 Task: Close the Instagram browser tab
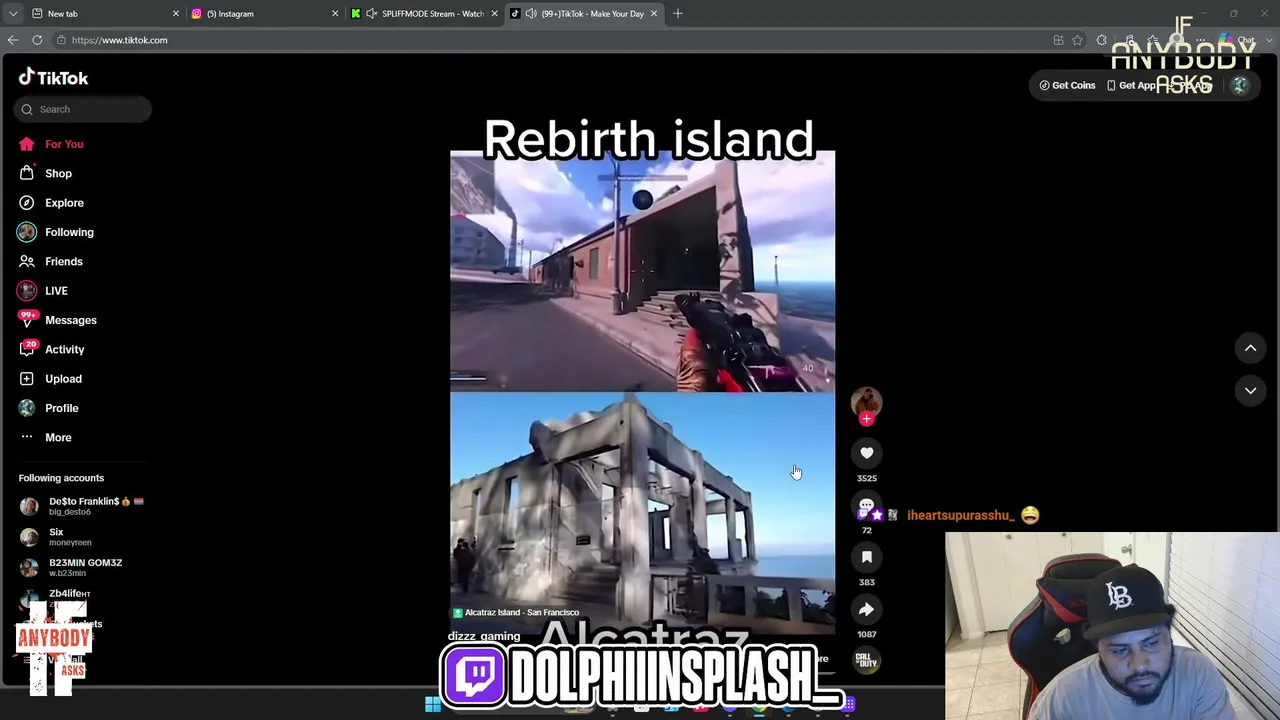coord(335,14)
